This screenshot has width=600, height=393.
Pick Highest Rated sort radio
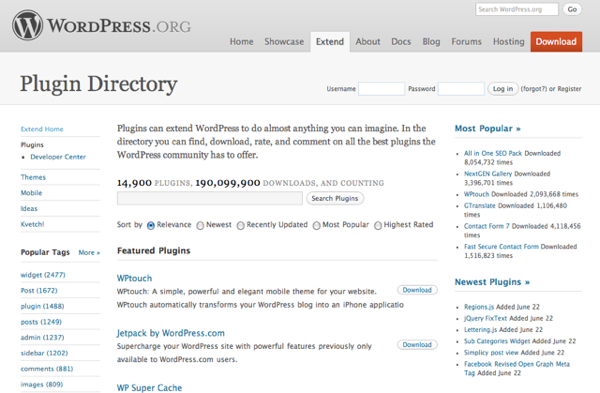click(x=378, y=225)
